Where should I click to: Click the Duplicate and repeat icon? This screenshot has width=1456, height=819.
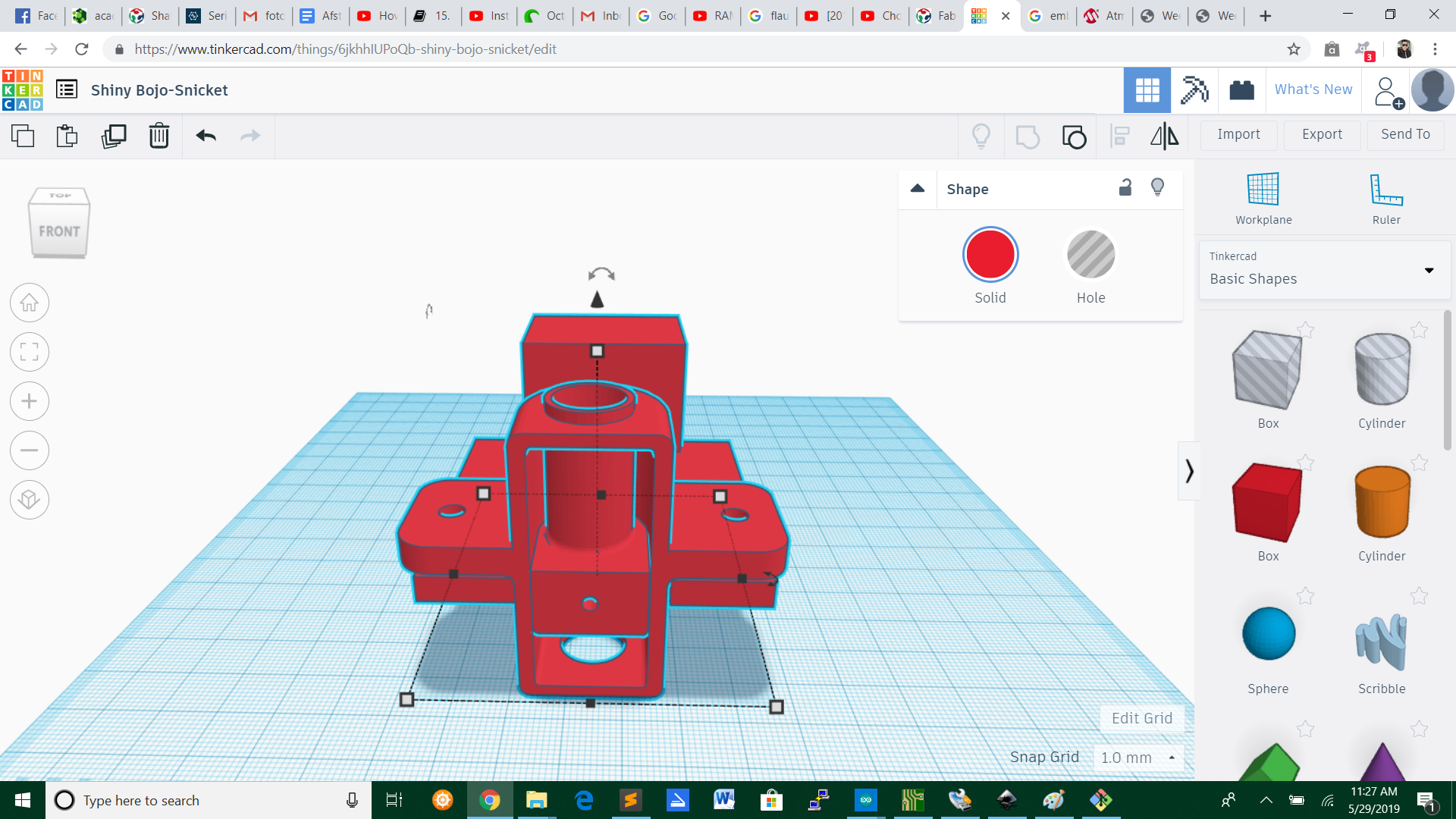point(114,136)
